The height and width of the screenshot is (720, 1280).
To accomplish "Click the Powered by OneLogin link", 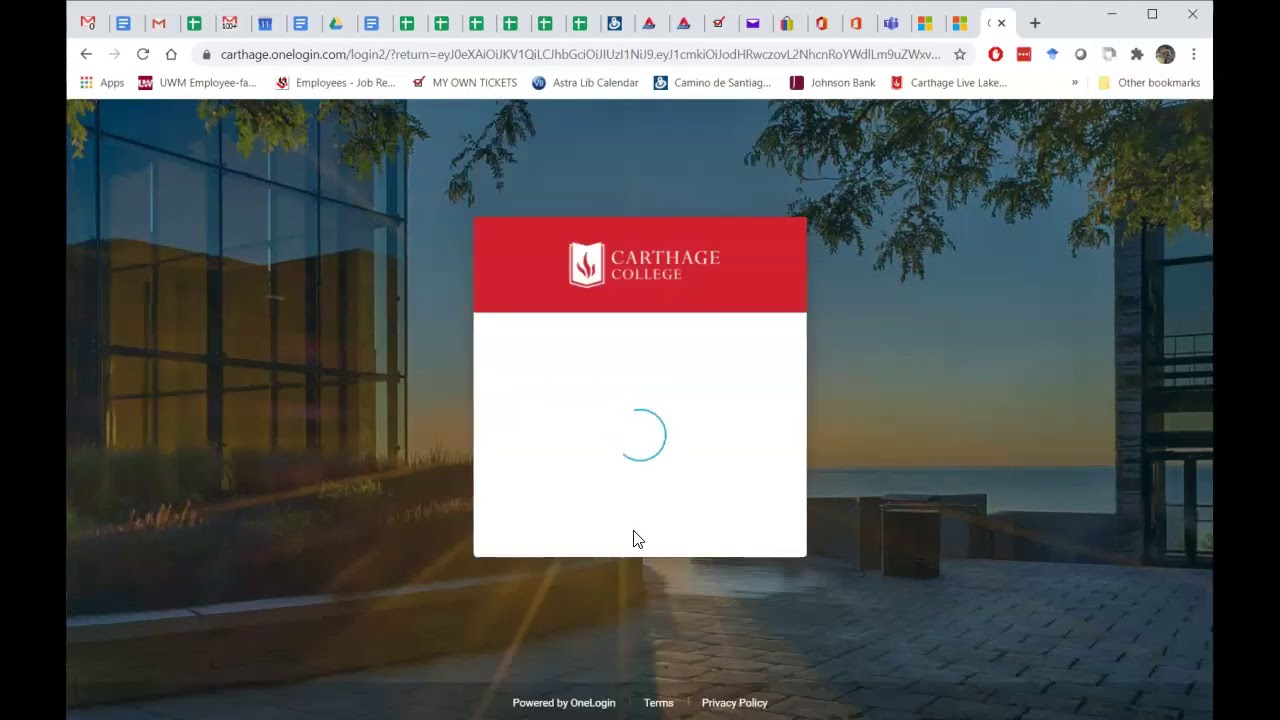I will pos(564,703).
